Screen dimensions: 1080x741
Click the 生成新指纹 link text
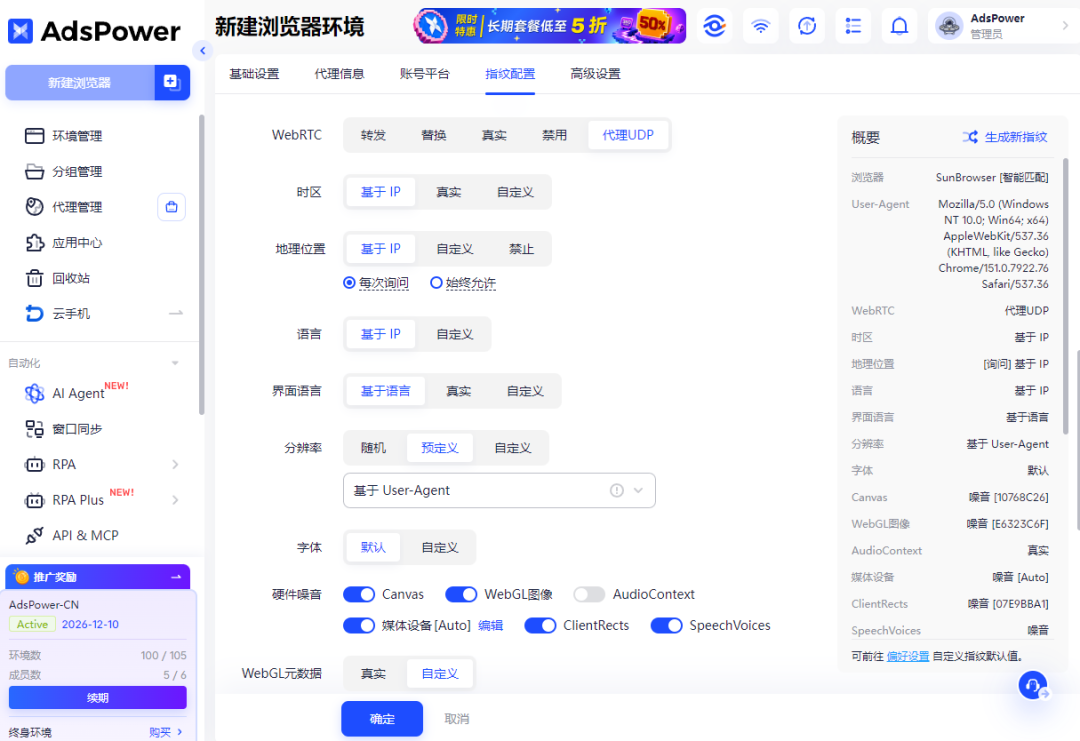pyautogui.click(x=1016, y=137)
